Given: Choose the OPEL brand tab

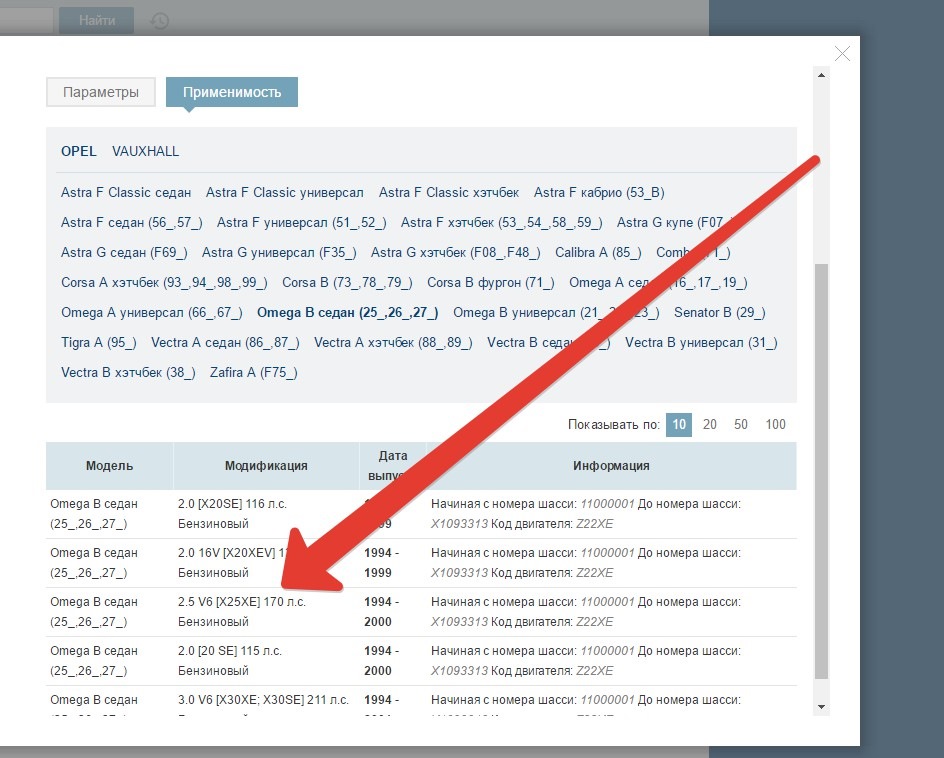Looking at the screenshot, I should pyautogui.click(x=78, y=151).
